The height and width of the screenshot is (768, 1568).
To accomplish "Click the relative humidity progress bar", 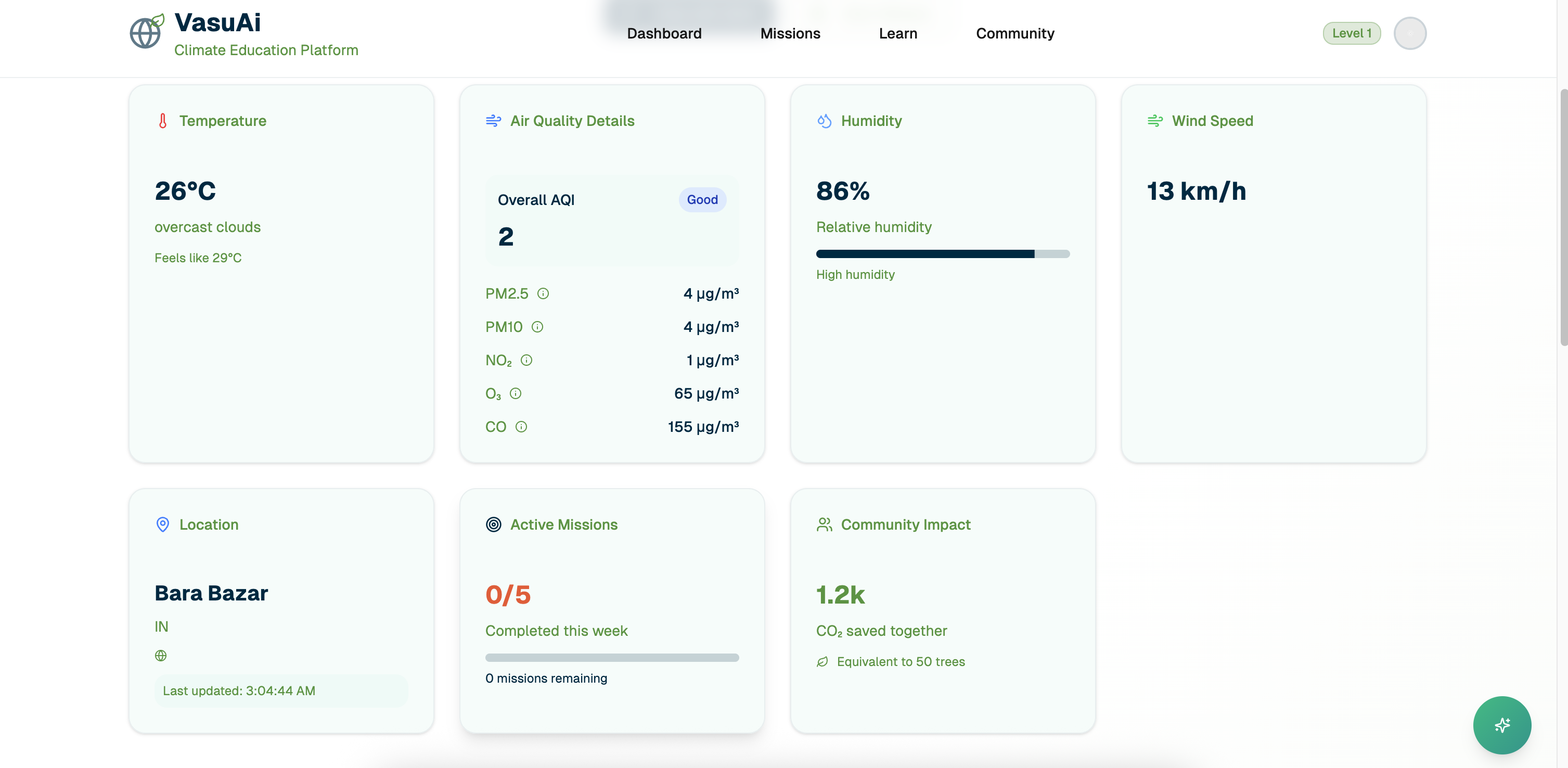I will click(942, 254).
